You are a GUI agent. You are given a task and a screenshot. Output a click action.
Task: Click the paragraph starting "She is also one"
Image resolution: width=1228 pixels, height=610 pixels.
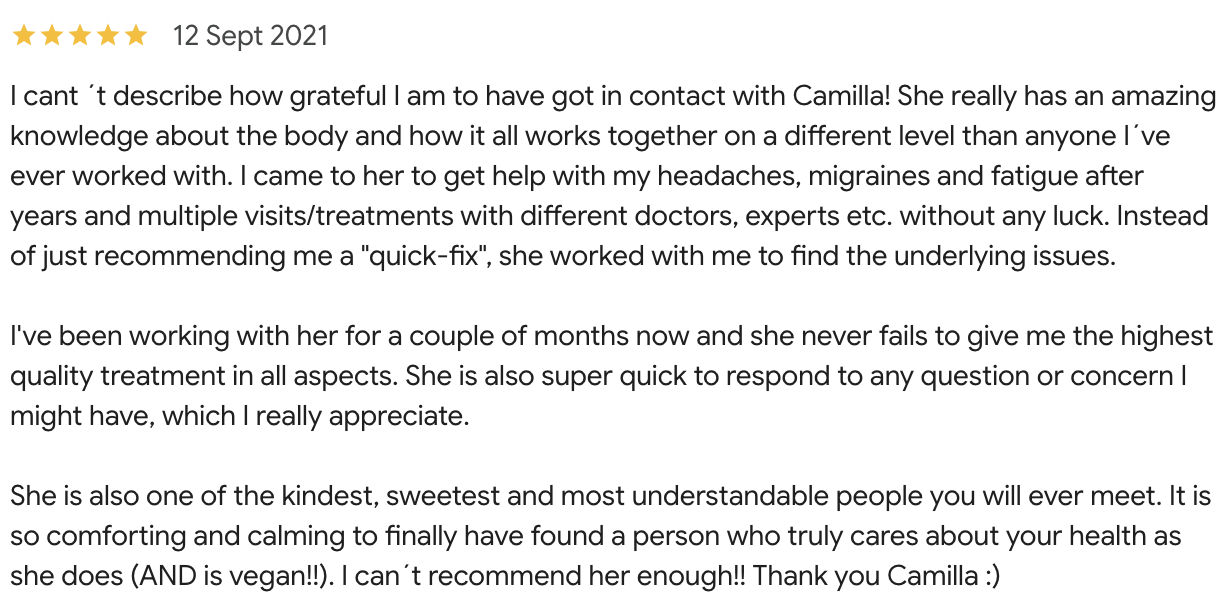611,536
